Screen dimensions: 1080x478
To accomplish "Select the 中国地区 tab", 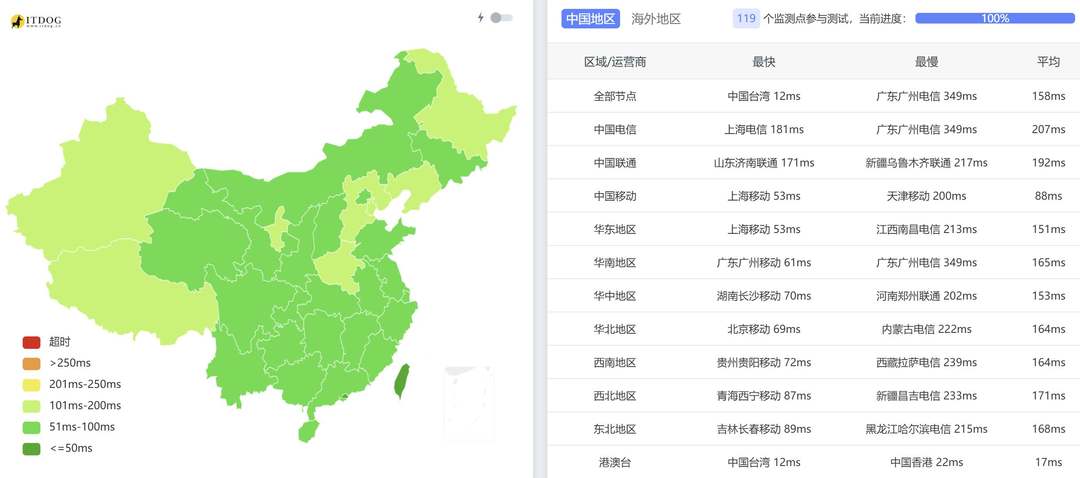I will coord(590,19).
